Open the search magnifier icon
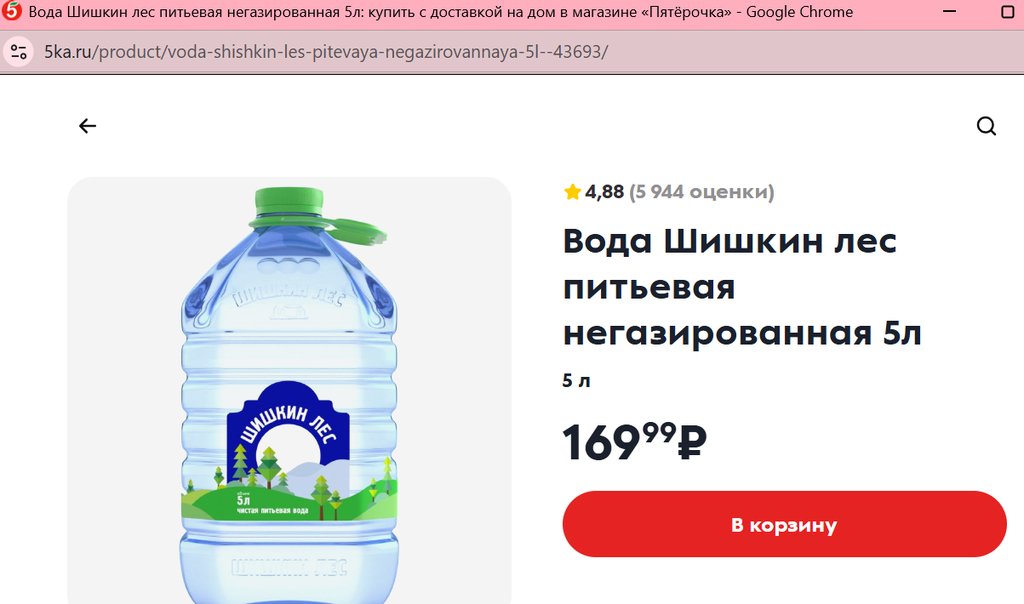Screen dimensions: 1024x604 point(986,125)
